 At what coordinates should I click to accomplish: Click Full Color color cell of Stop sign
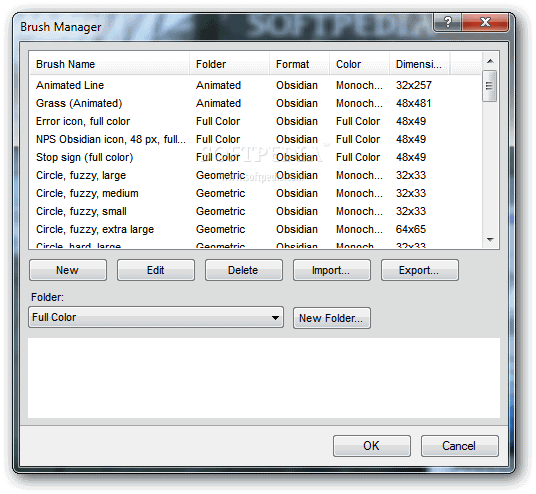tap(358, 157)
